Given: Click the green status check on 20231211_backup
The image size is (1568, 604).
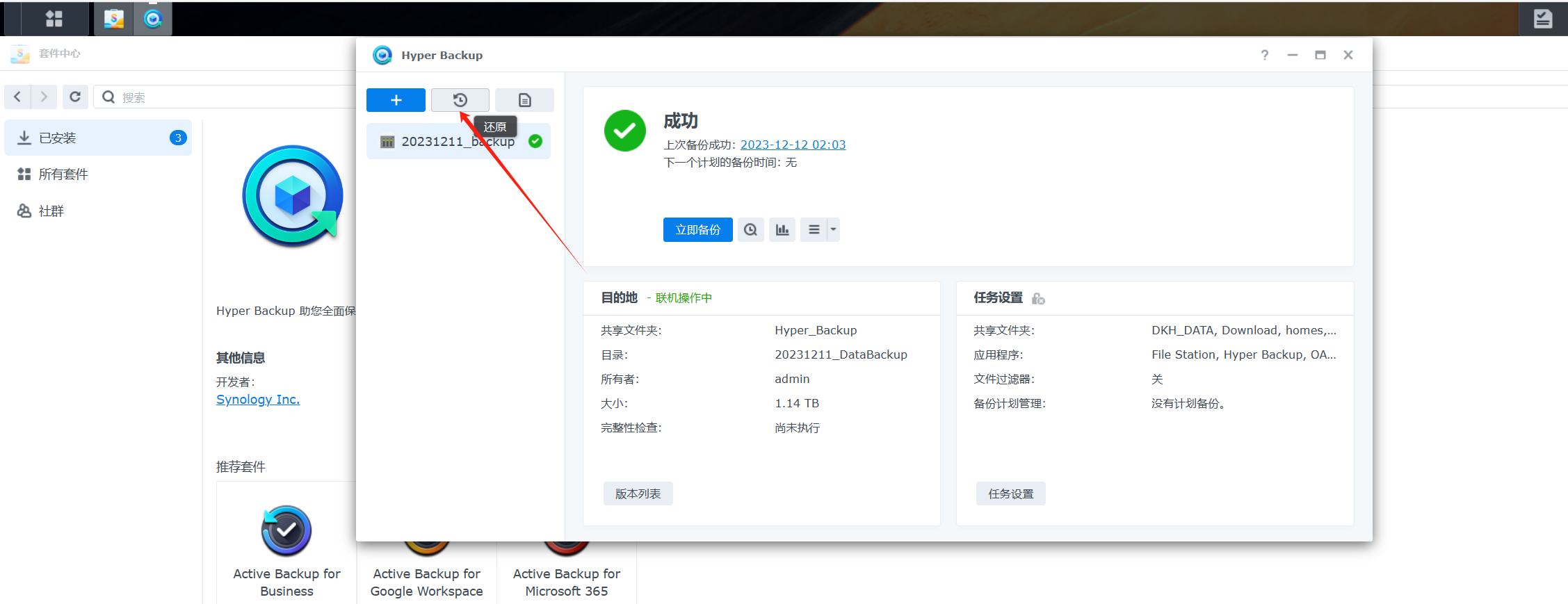Looking at the screenshot, I should (535, 141).
